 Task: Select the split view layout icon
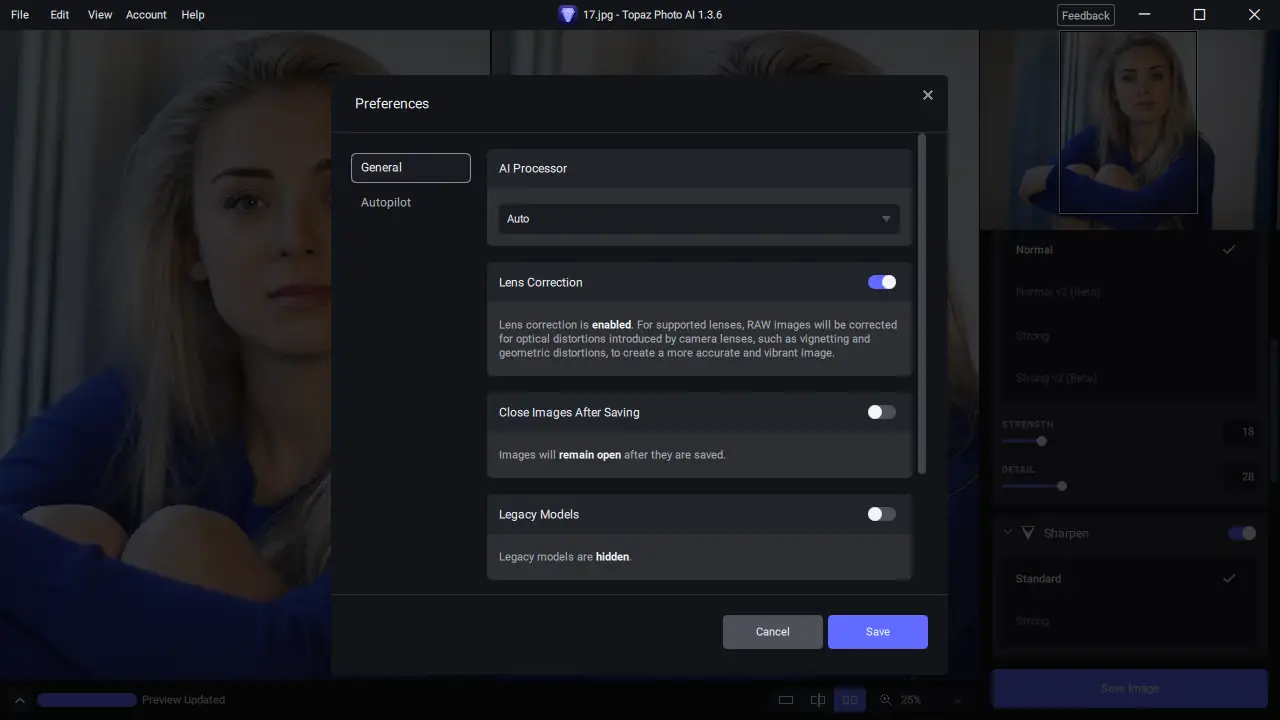pyautogui.click(x=818, y=700)
